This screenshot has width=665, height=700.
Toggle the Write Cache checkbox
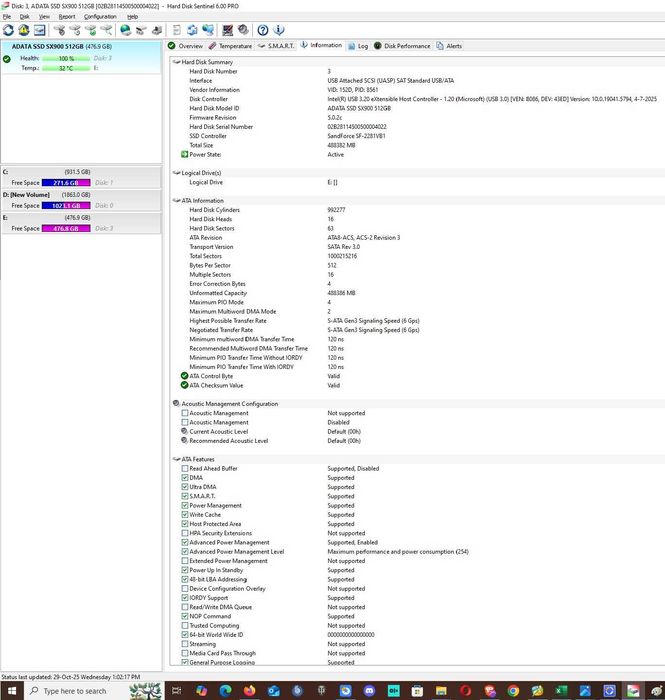click(x=185, y=514)
